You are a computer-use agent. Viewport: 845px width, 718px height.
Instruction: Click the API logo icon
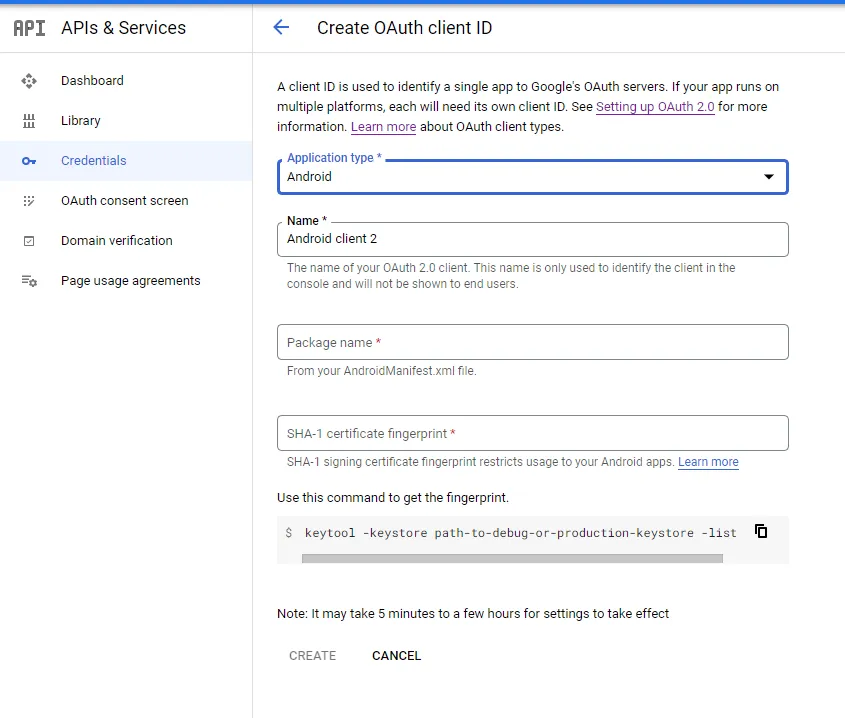(x=29, y=28)
